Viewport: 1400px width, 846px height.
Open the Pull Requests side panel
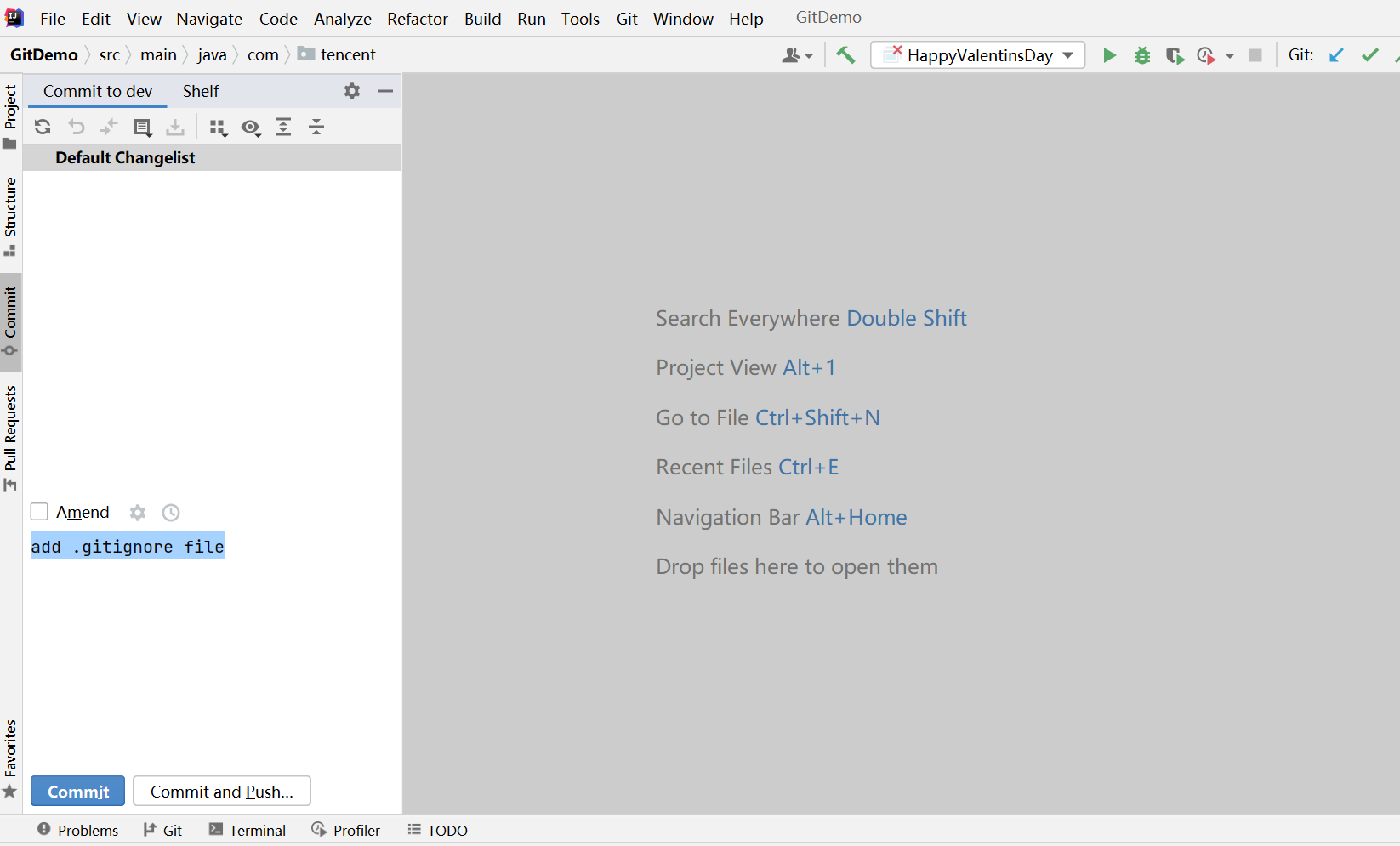(10, 438)
